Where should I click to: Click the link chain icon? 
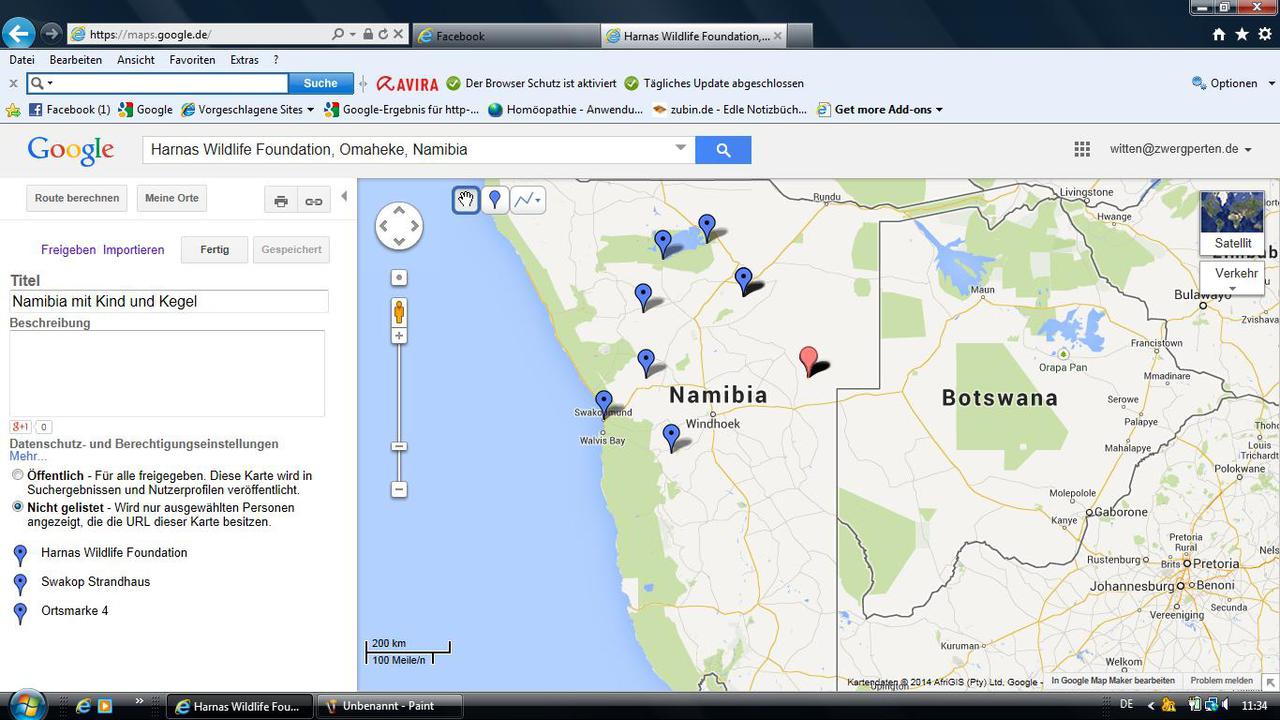[314, 201]
